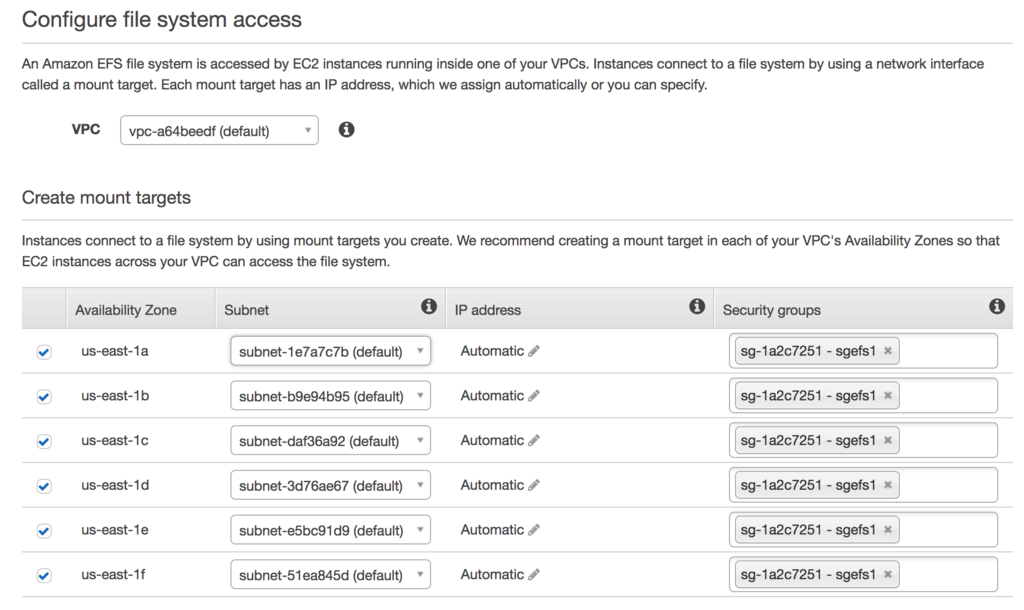The width and height of the screenshot is (1024, 610).
Task: Expand the subnet-e5bc91d9 subnet selector
Action: 330,530
